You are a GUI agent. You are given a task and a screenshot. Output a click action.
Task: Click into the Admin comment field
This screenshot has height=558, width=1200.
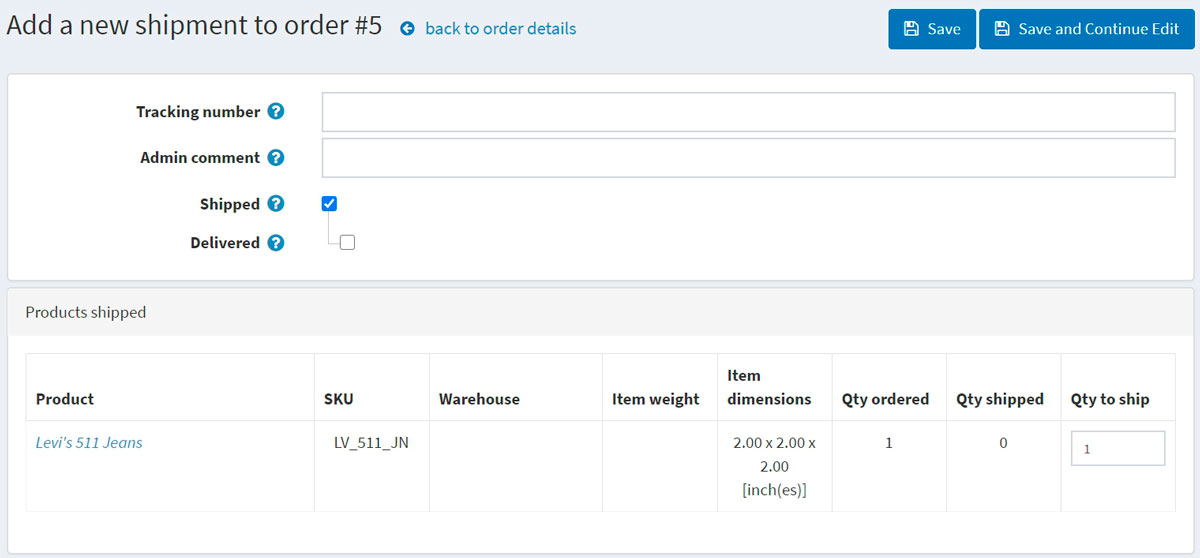tap(747, 158)
